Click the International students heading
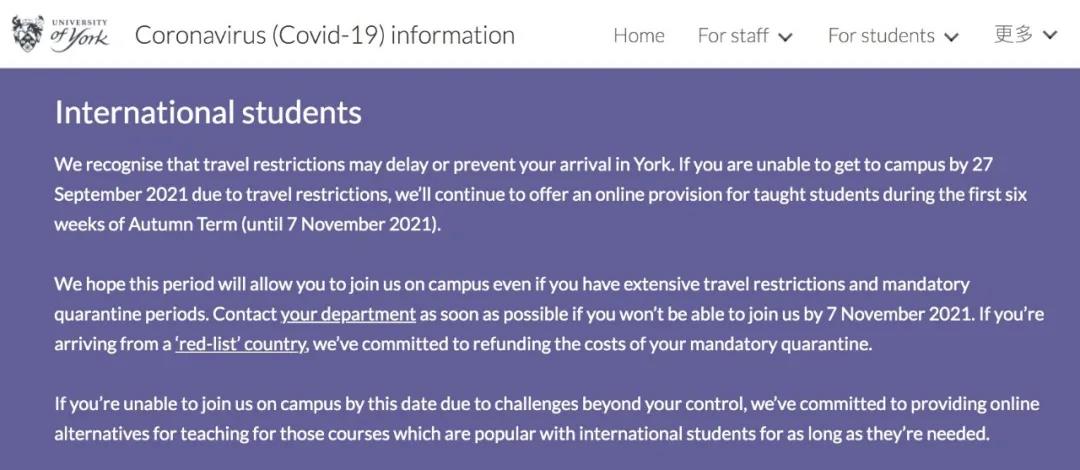This screenshot has height=470, width=1080. coord(208,112)
